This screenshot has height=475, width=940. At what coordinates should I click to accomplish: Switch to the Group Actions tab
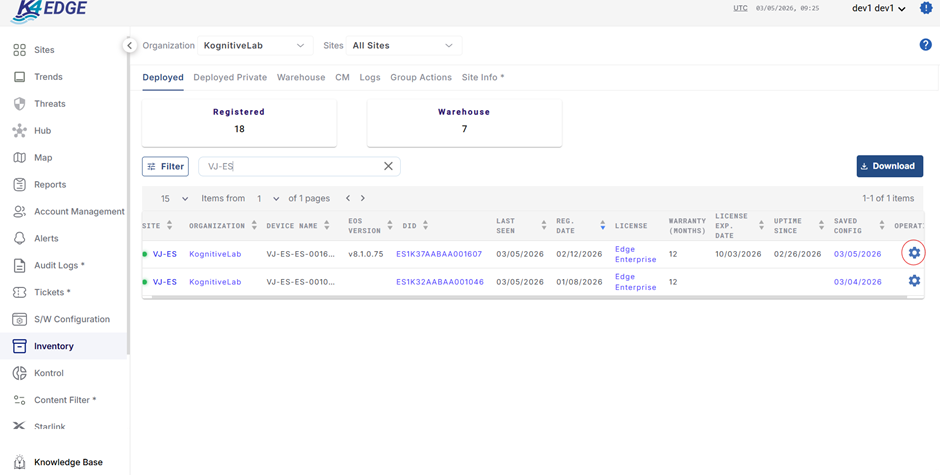point(420,77)
